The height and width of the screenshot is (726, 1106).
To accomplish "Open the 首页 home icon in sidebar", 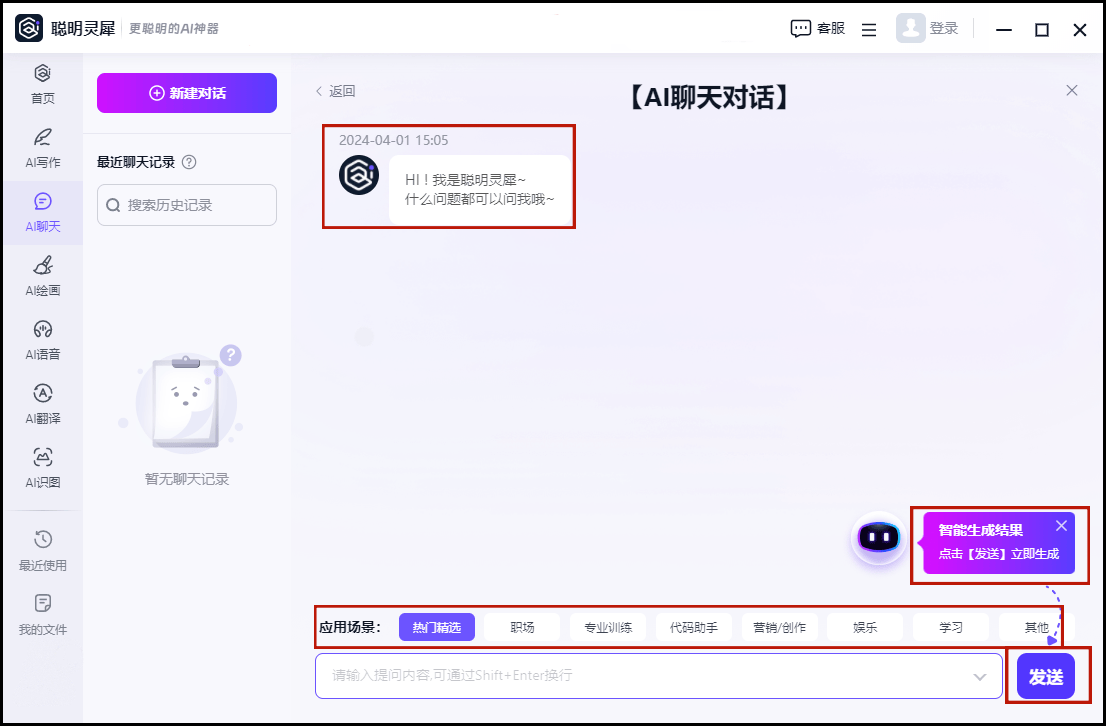I will coord(42,74).
